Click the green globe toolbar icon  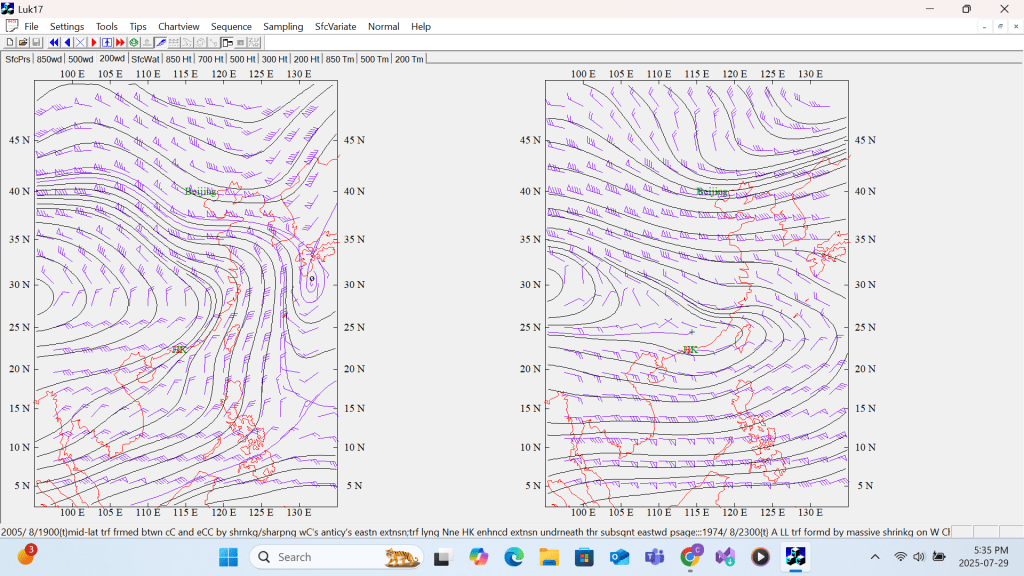click(133, 43)
